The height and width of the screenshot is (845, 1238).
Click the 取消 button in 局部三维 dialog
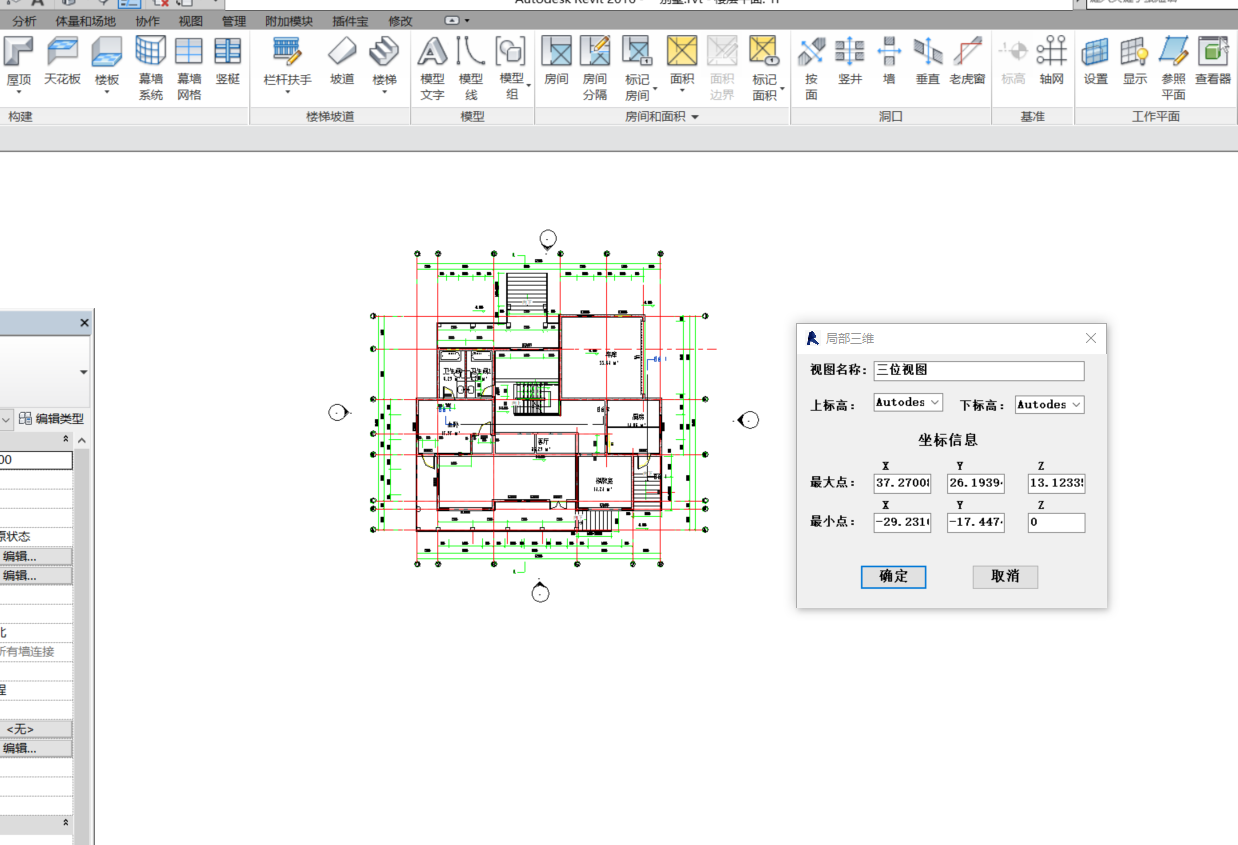tap(1005, 577)
